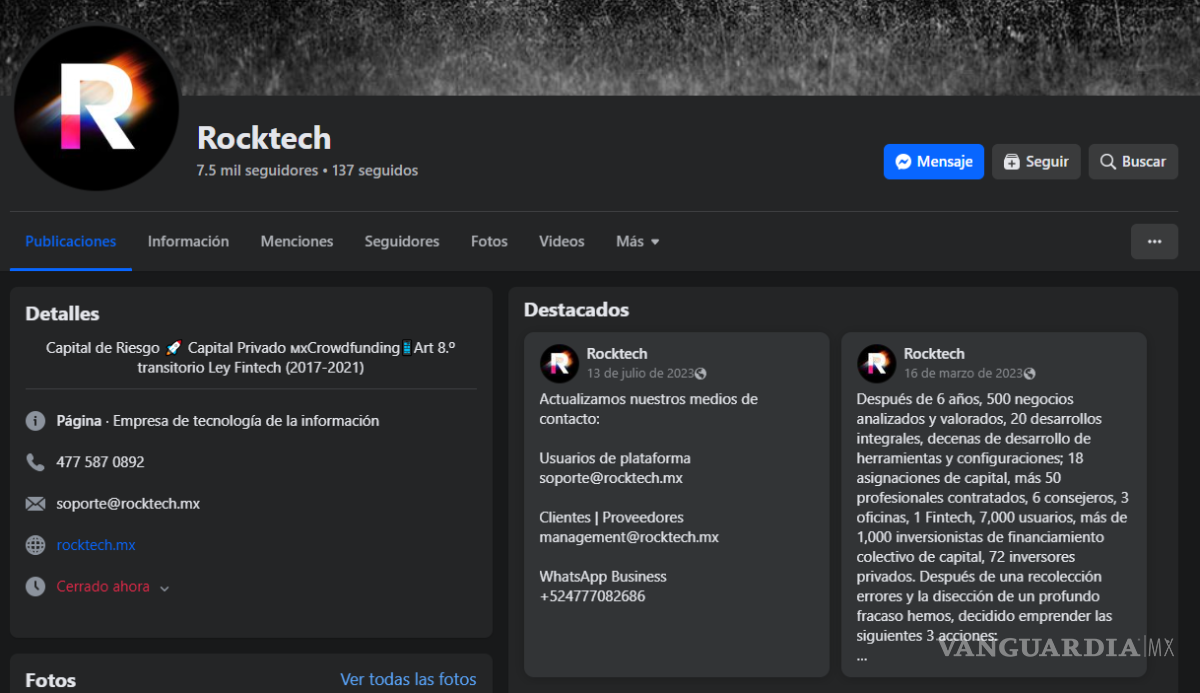Open the Rocktech name on the 16 de marzo post
Image resolution: width=1200 pixels, height=693 pixels.
click(934, 353)
